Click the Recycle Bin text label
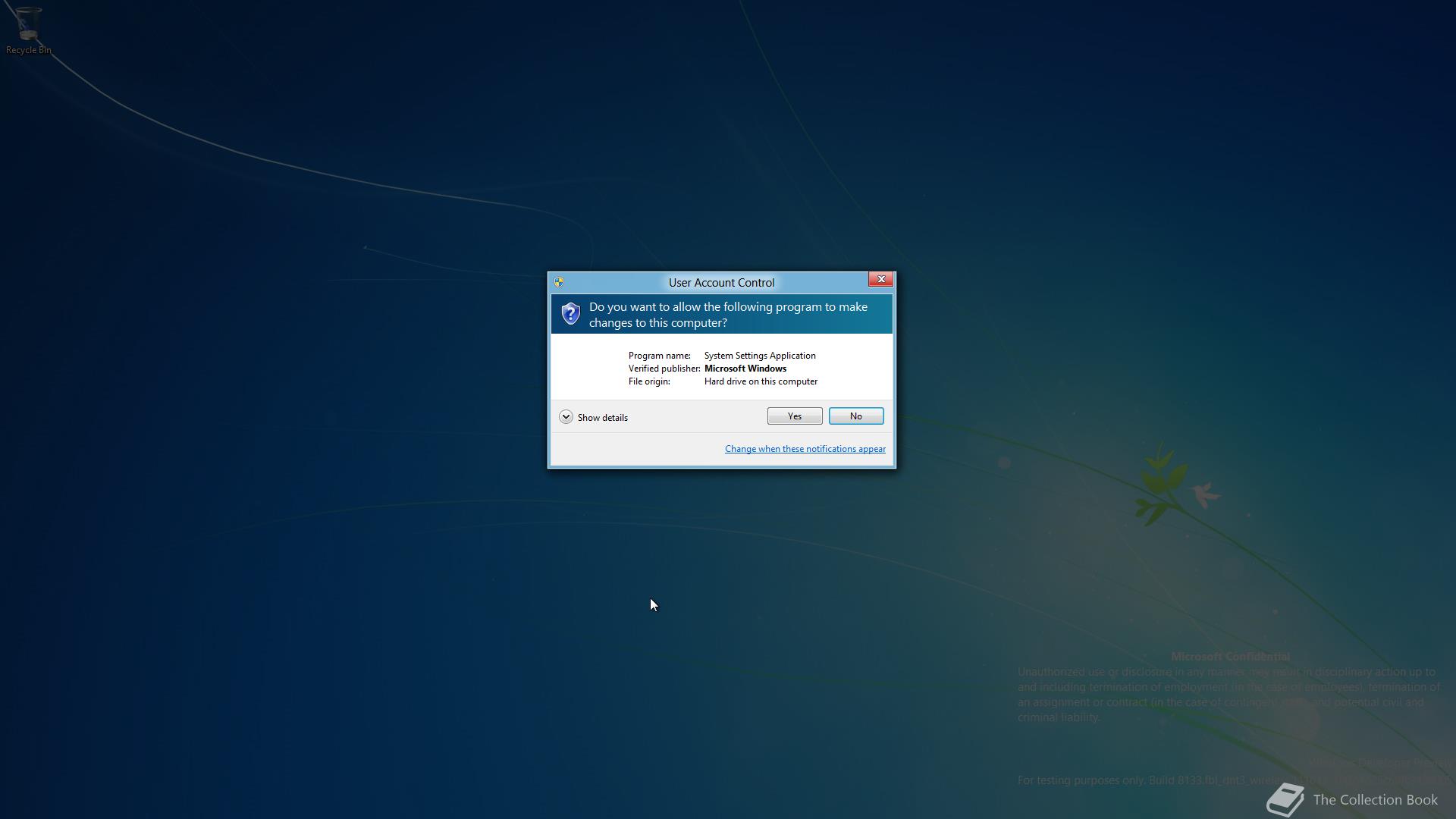1456x819 pixels. pos(29,50)
